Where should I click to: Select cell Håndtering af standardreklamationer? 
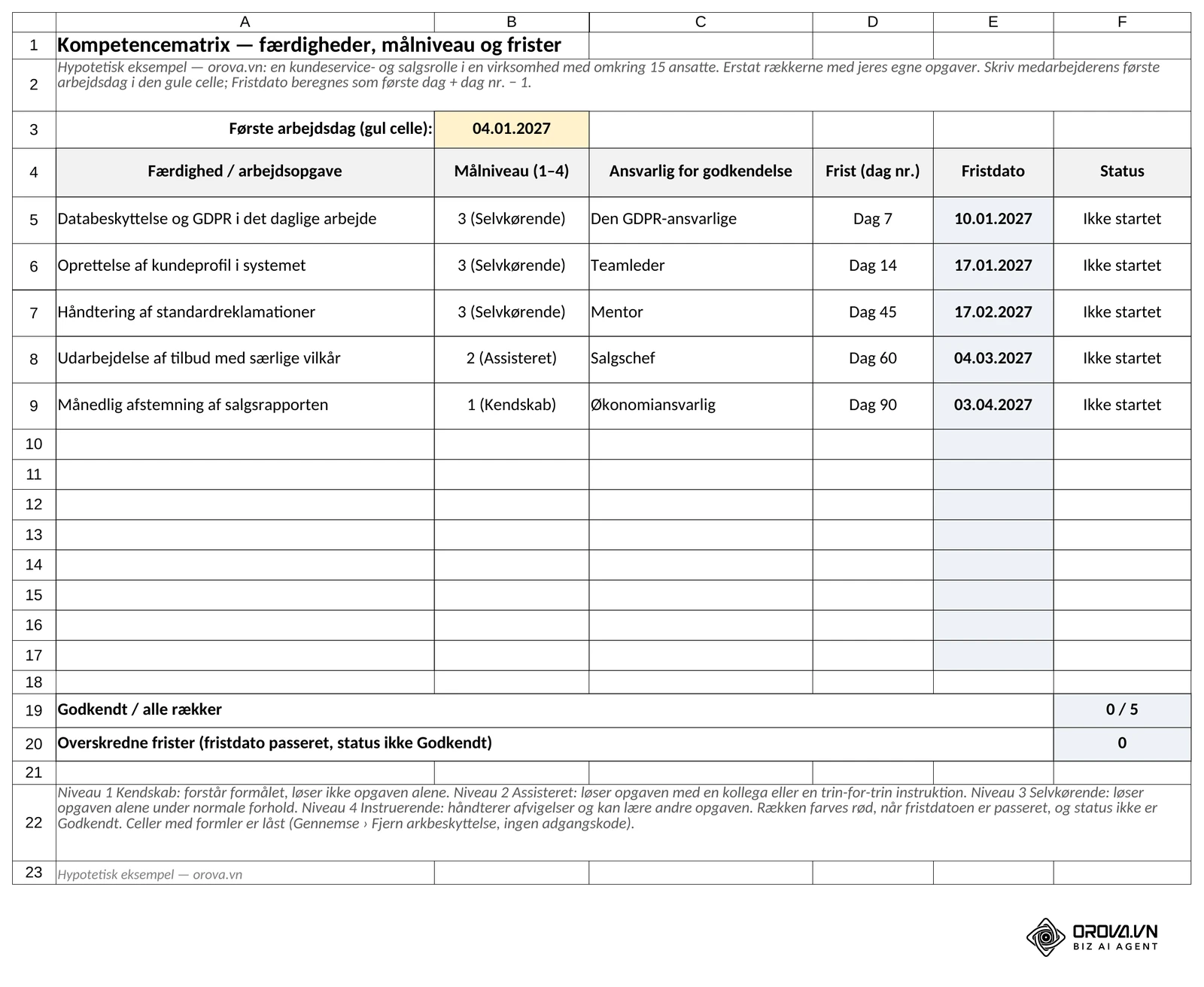coord(245,313)
